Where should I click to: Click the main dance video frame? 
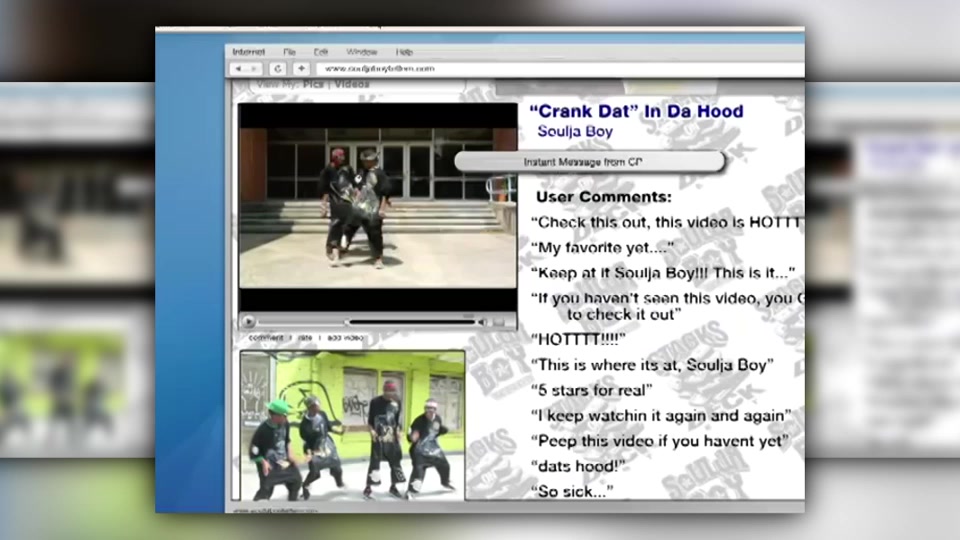pyautogui.click(x=378, y=208)
